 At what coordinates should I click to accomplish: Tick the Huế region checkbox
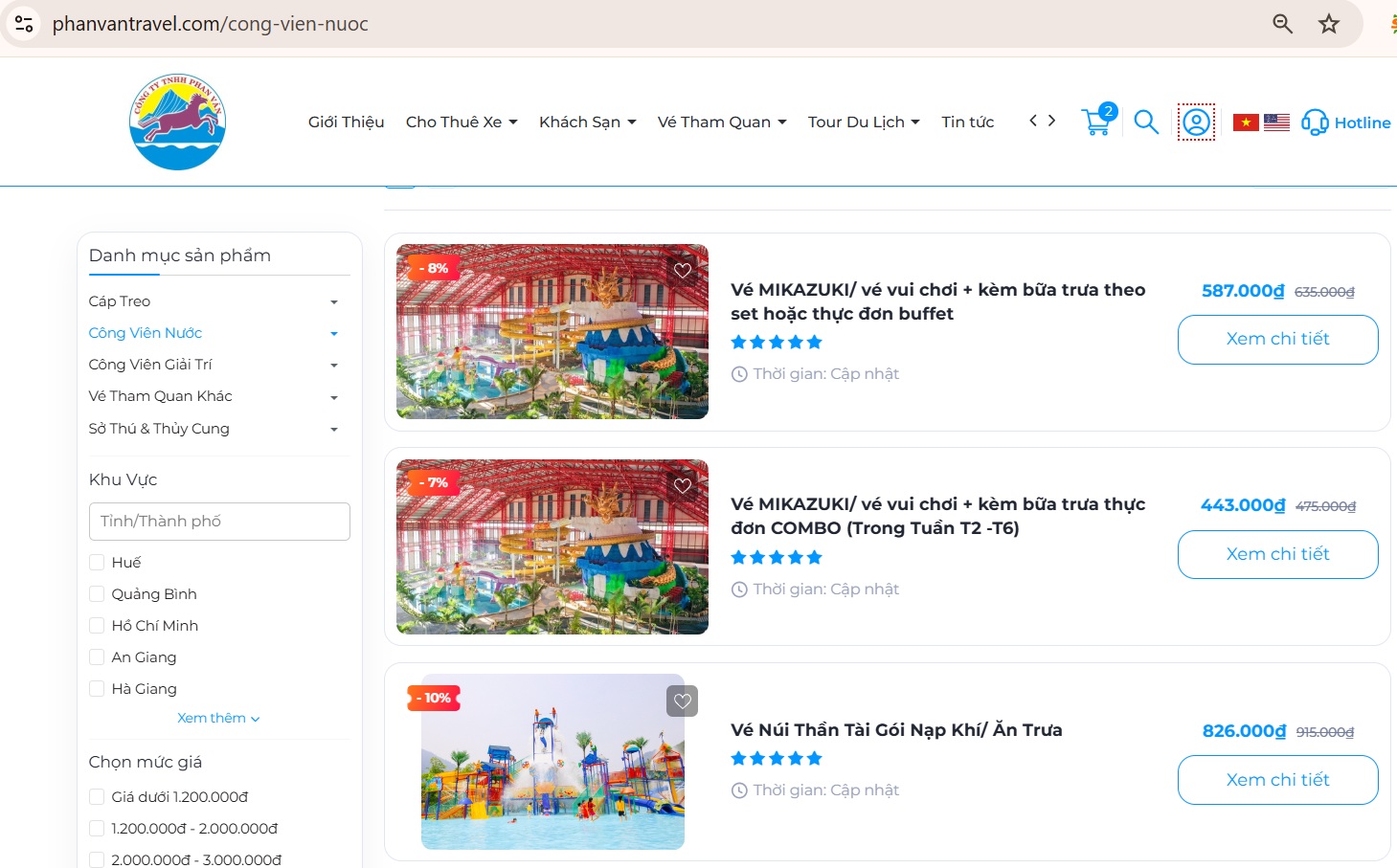click(x=97, y=562)
